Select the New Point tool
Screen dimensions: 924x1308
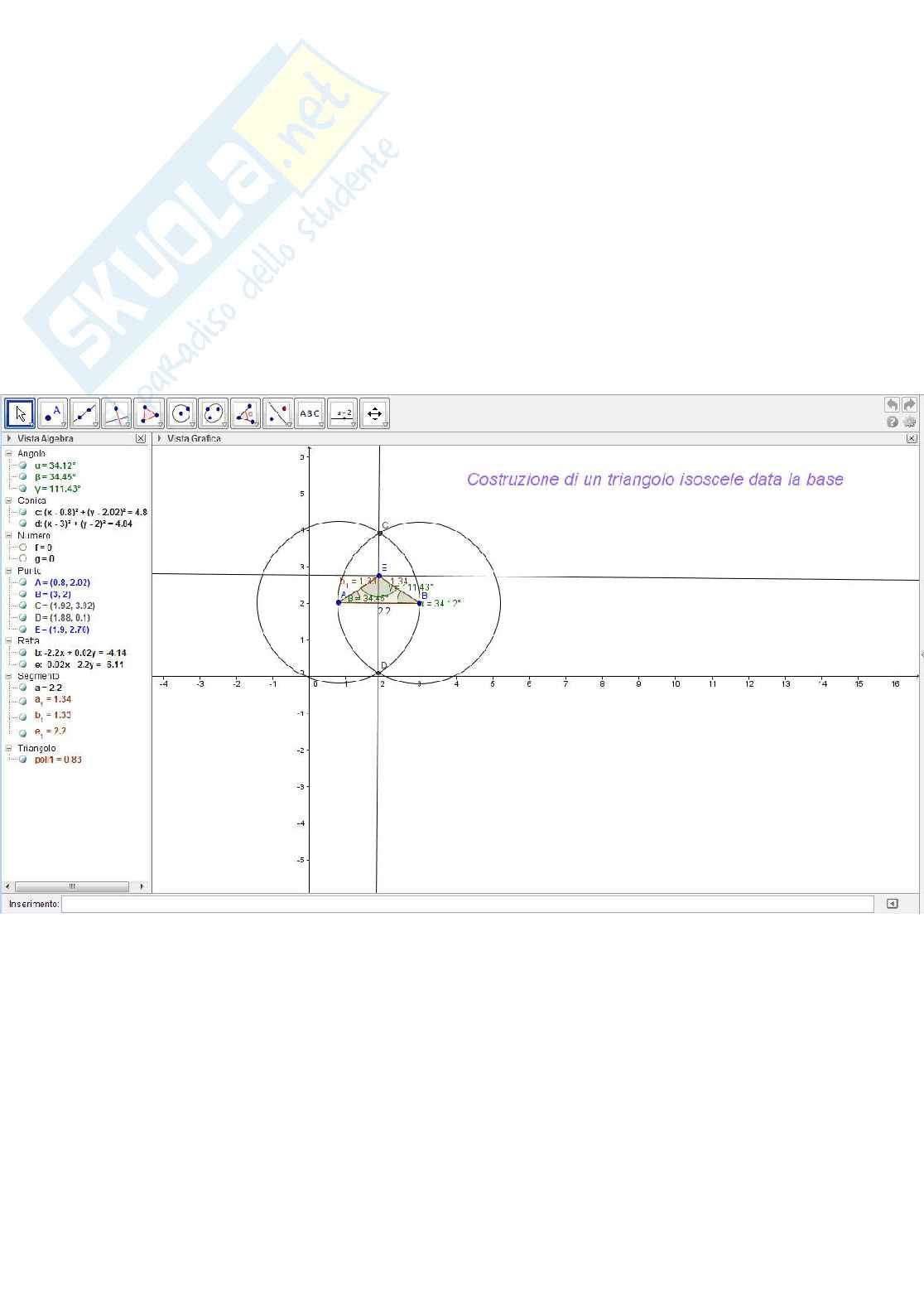pyautogui.click(x=52, y=413)
